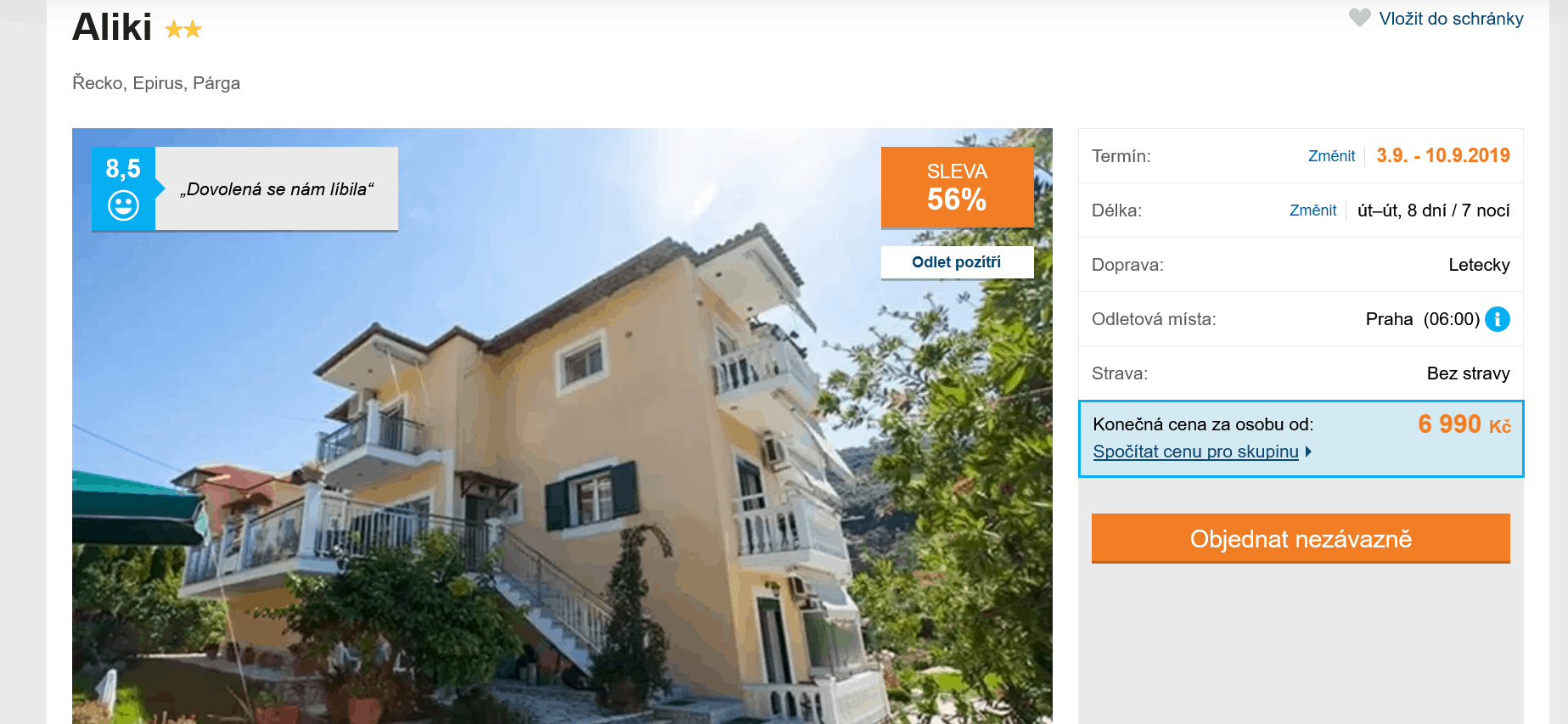Click the Dovolená se nám líbila review quote
Image resolution: width=1568 pixels, height=724 pixels.
277,189
